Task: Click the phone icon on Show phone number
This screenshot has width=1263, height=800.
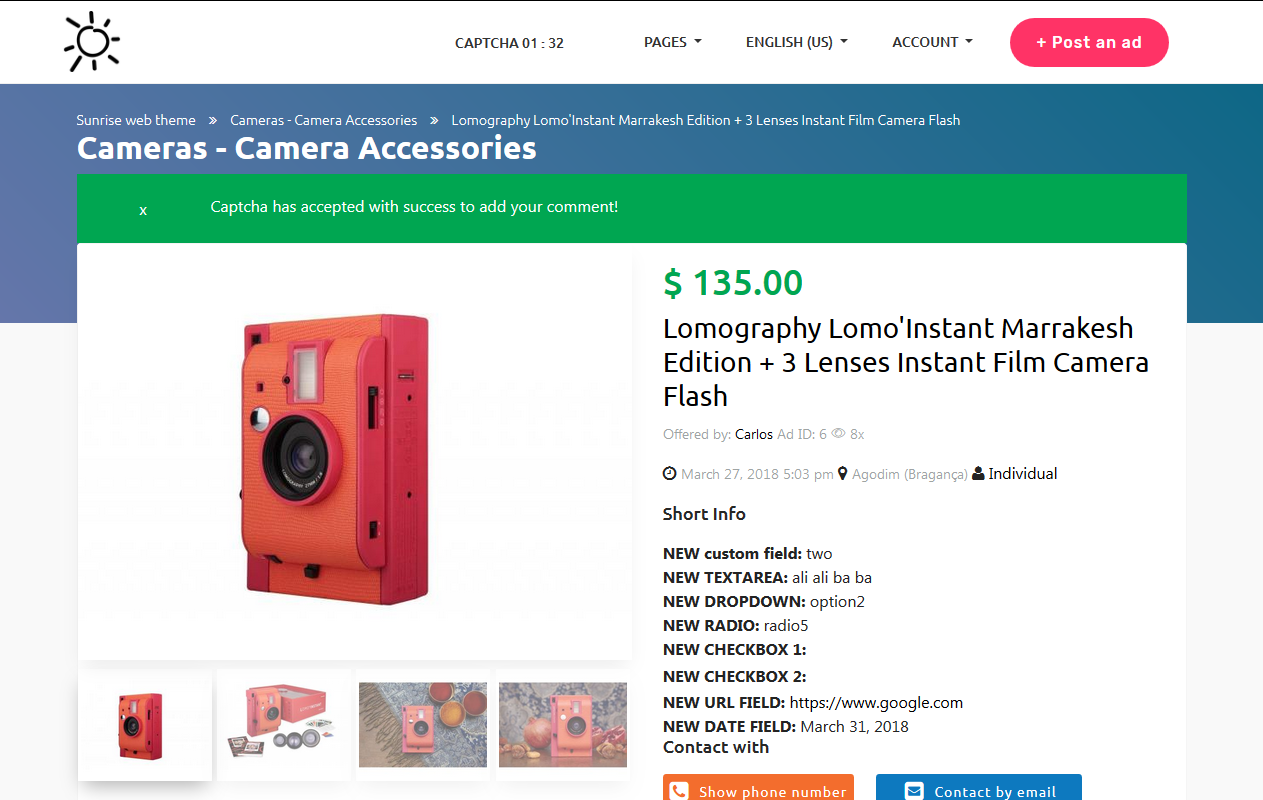Action: click(x=680, y=791)
